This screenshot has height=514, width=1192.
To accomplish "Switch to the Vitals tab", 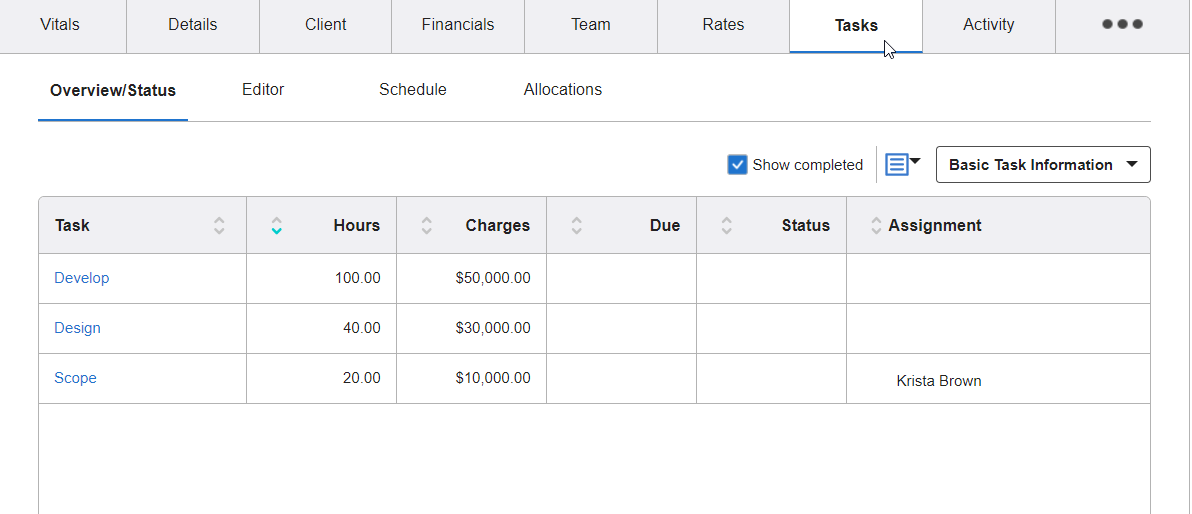I will (x=60, y=25).
